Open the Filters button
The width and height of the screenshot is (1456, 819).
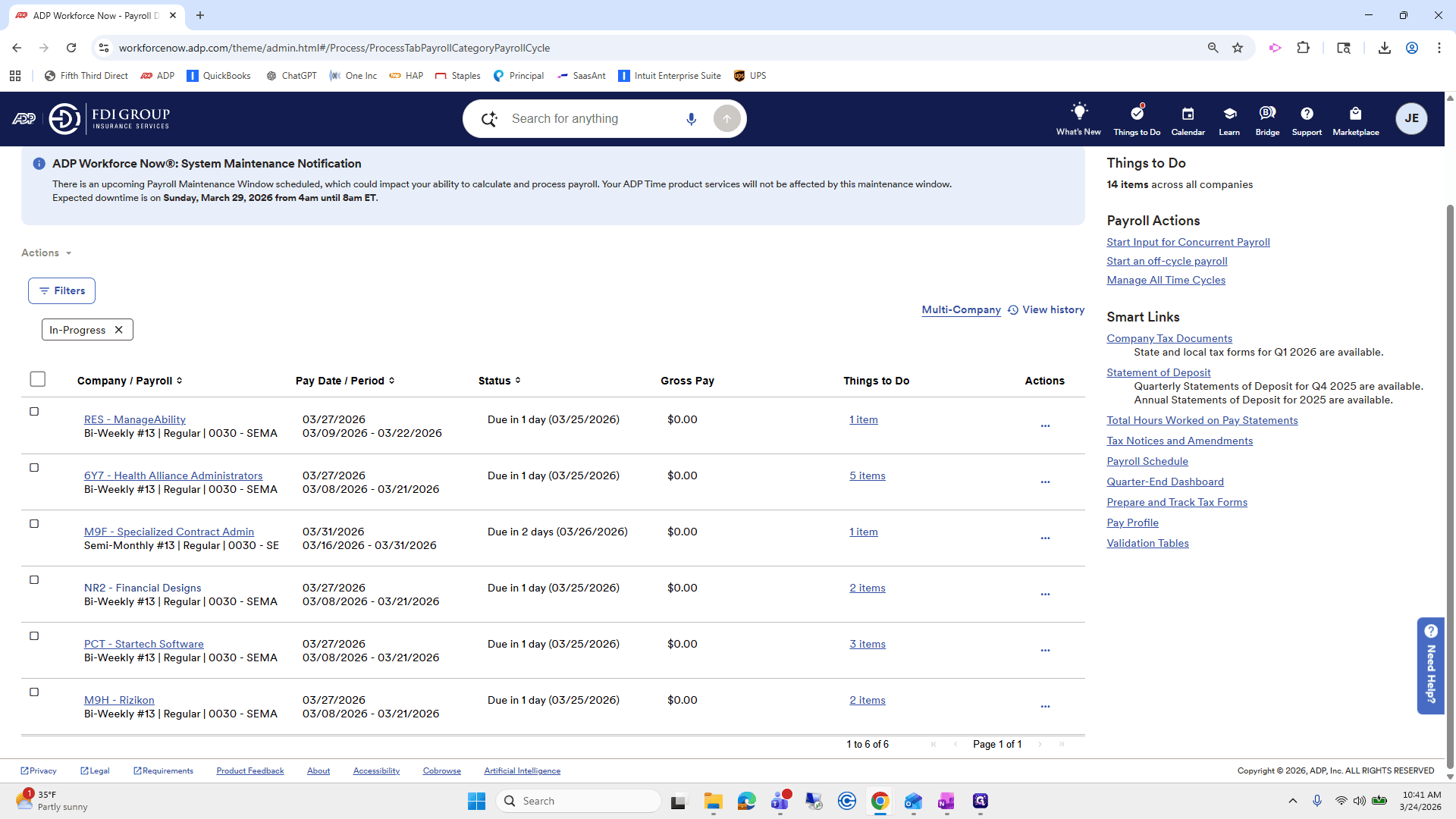click(61, 290)
